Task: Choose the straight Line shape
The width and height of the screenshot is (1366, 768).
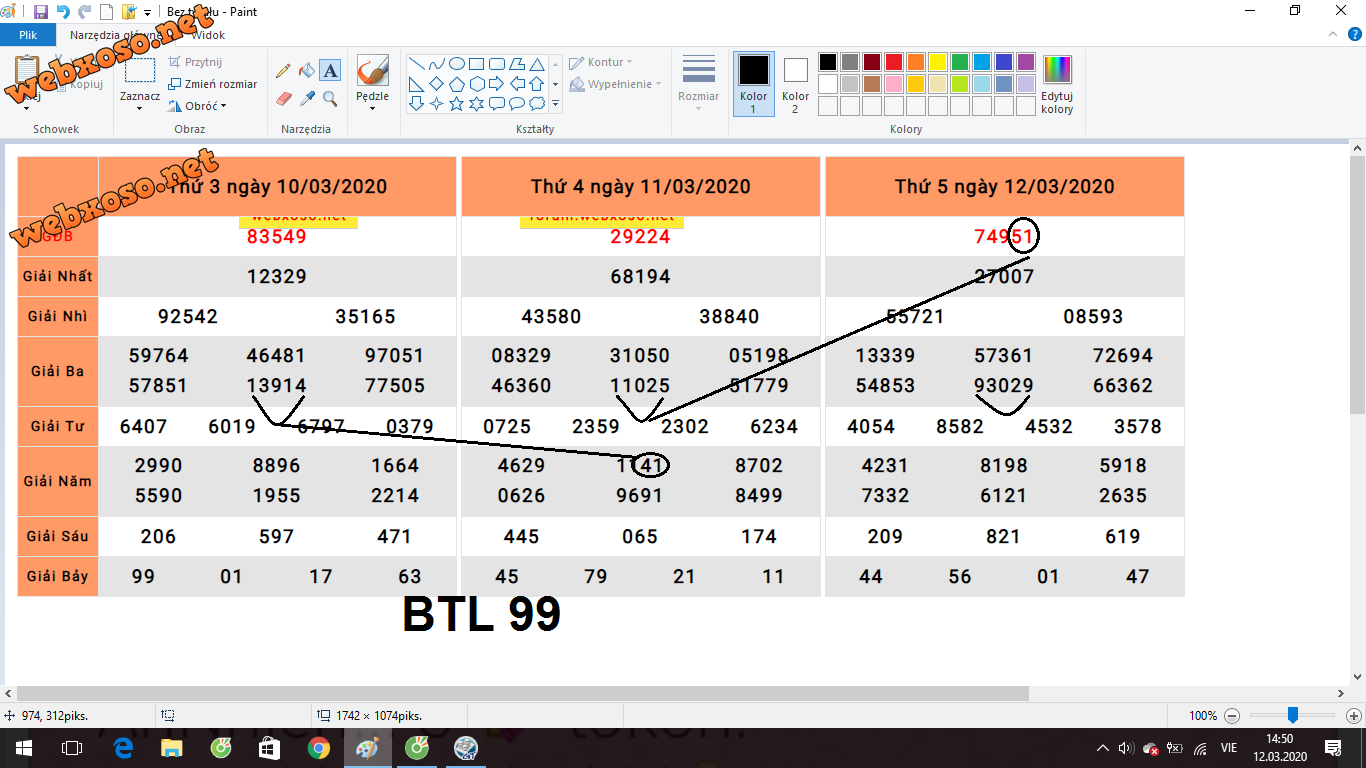Action: [416, 62]
